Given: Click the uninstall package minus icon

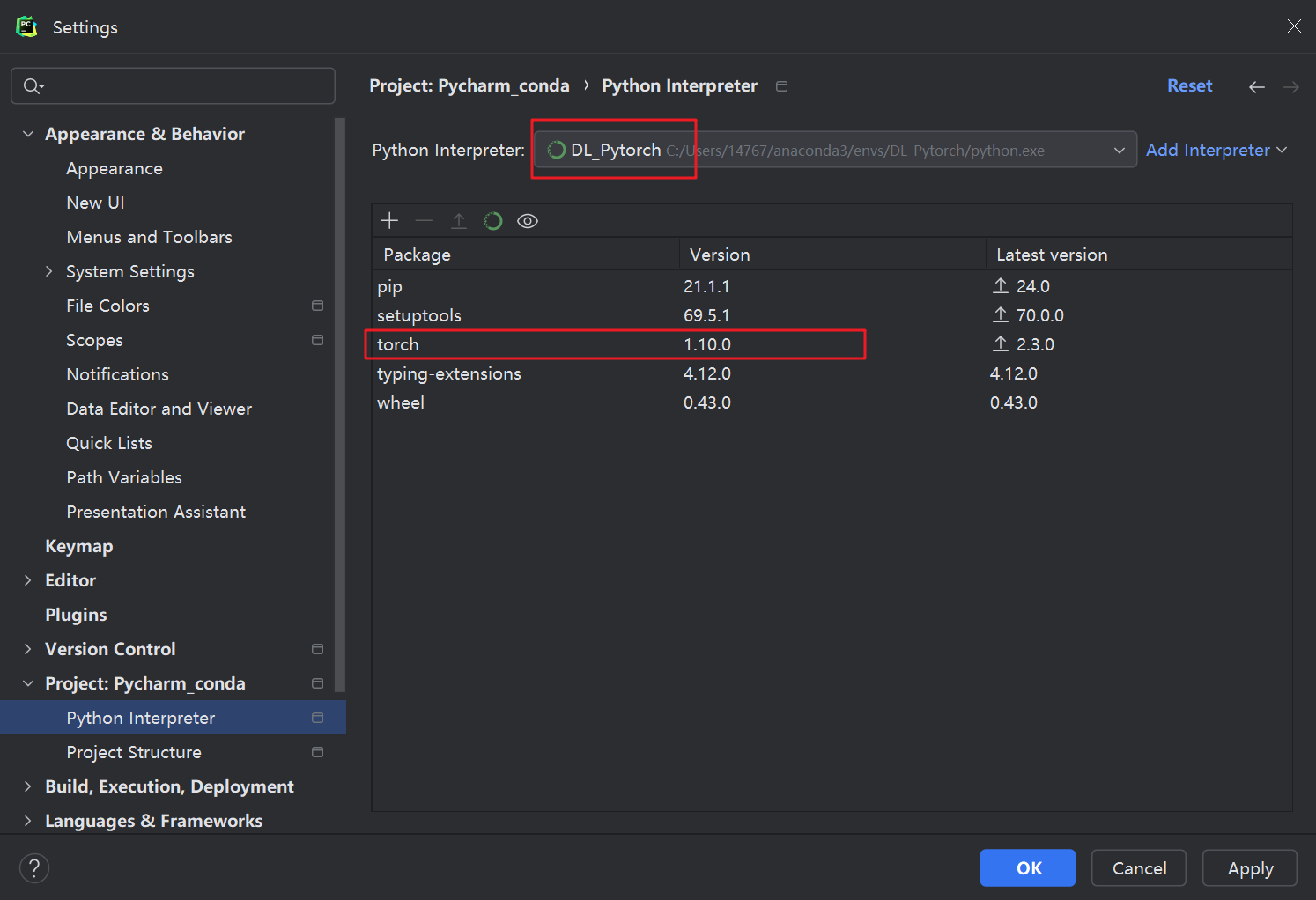Looking at the screenshot, I should coord(424,220).
